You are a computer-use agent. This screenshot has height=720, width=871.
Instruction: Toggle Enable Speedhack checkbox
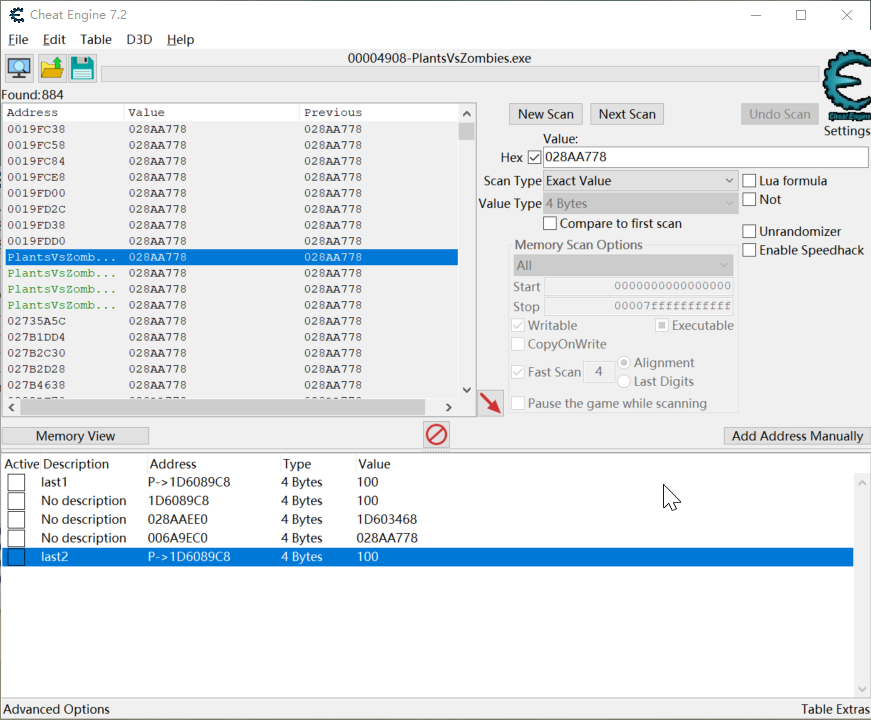749,250
